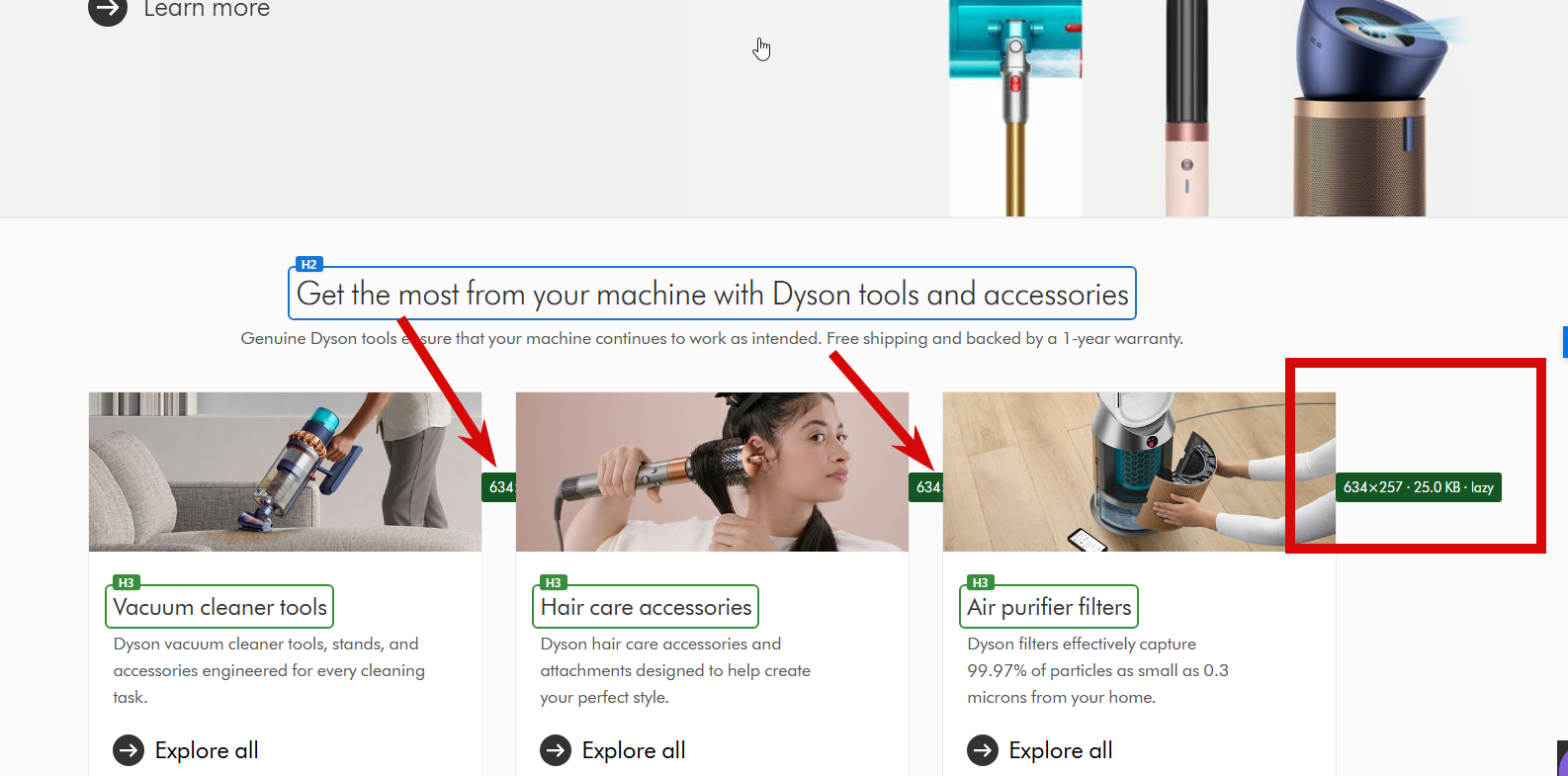Open Explore all link for Hair care accessories

pos(634,750)
